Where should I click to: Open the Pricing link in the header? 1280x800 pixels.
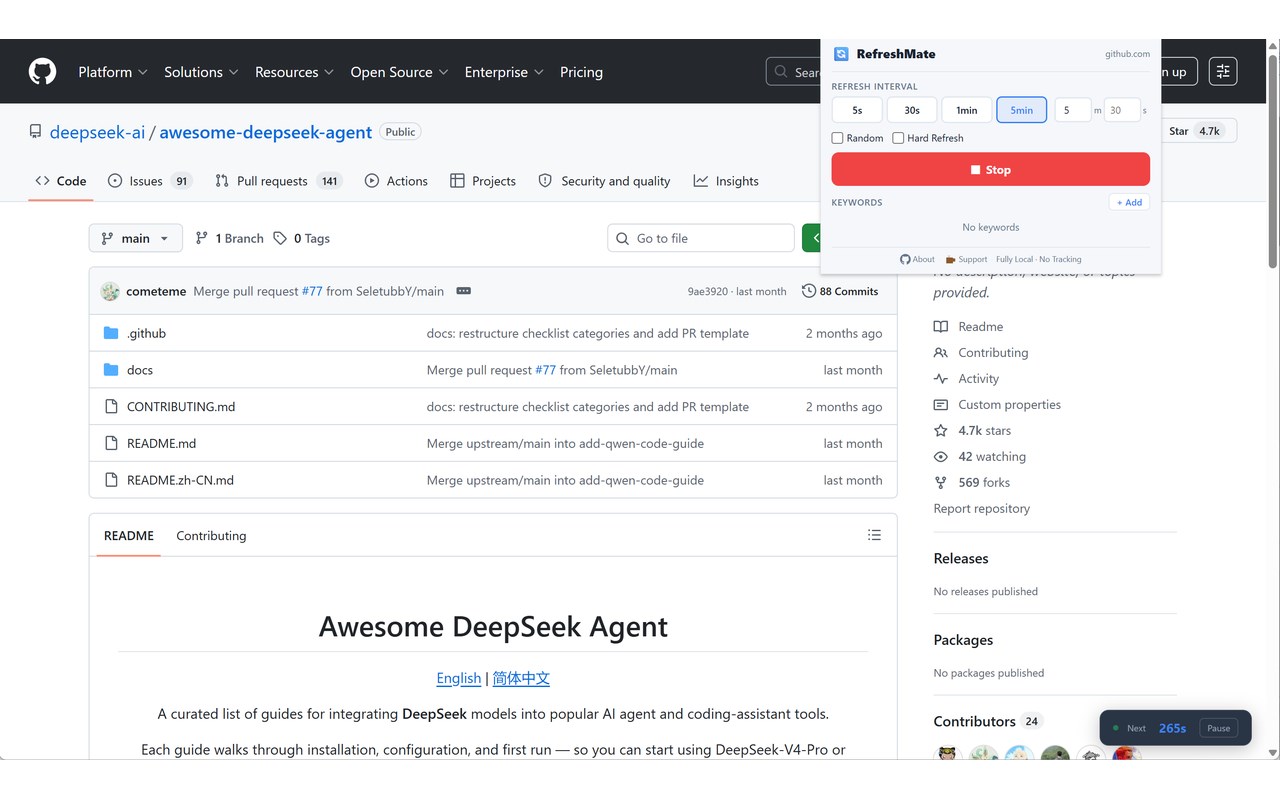coord(581,72)
